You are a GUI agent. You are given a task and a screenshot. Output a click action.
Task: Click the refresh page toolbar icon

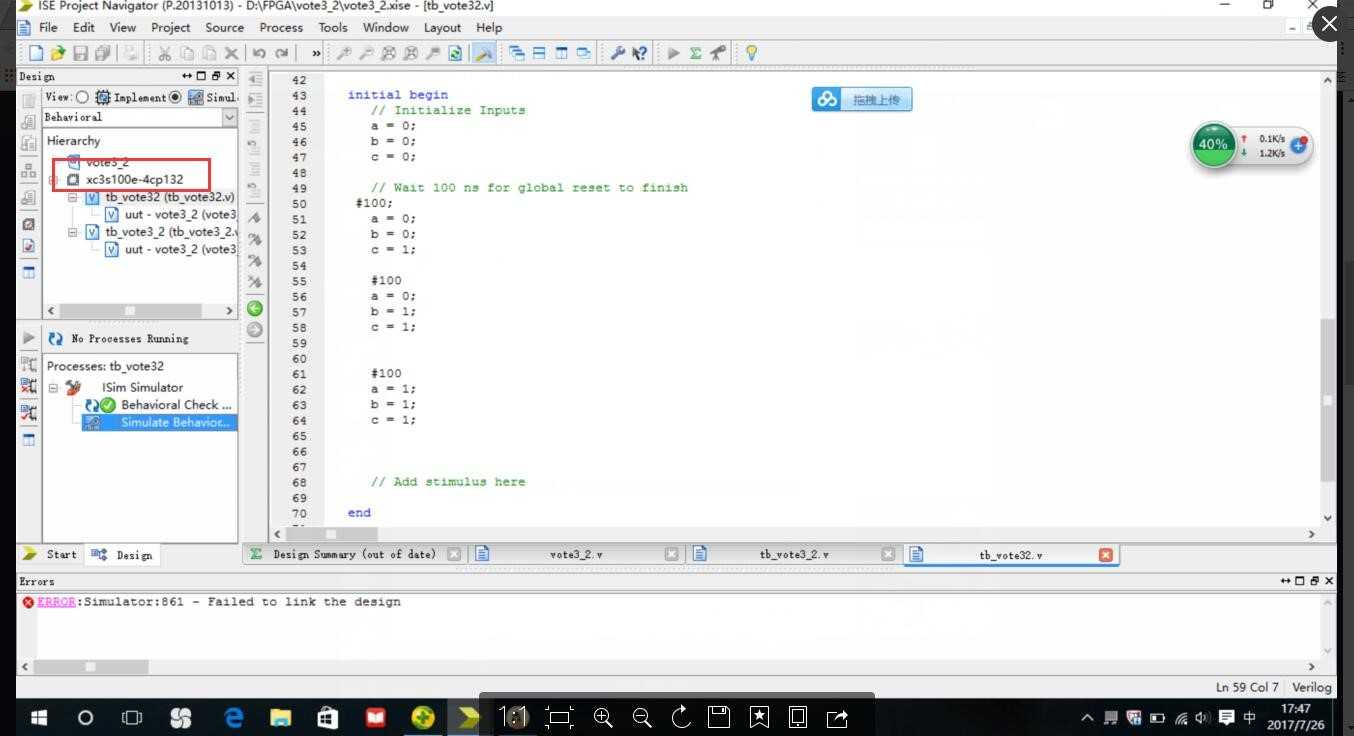(x=455, y=53)
